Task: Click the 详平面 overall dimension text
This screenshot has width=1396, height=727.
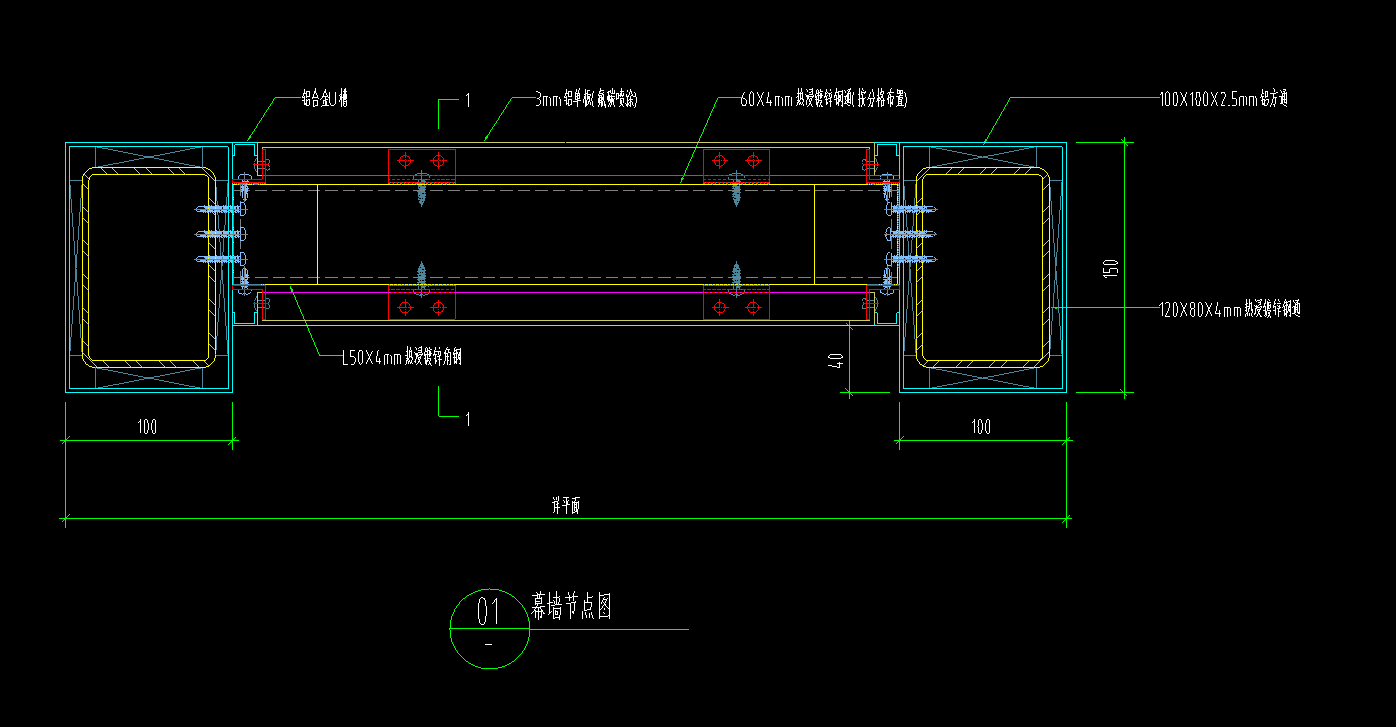Action: [x=565, y=506]
